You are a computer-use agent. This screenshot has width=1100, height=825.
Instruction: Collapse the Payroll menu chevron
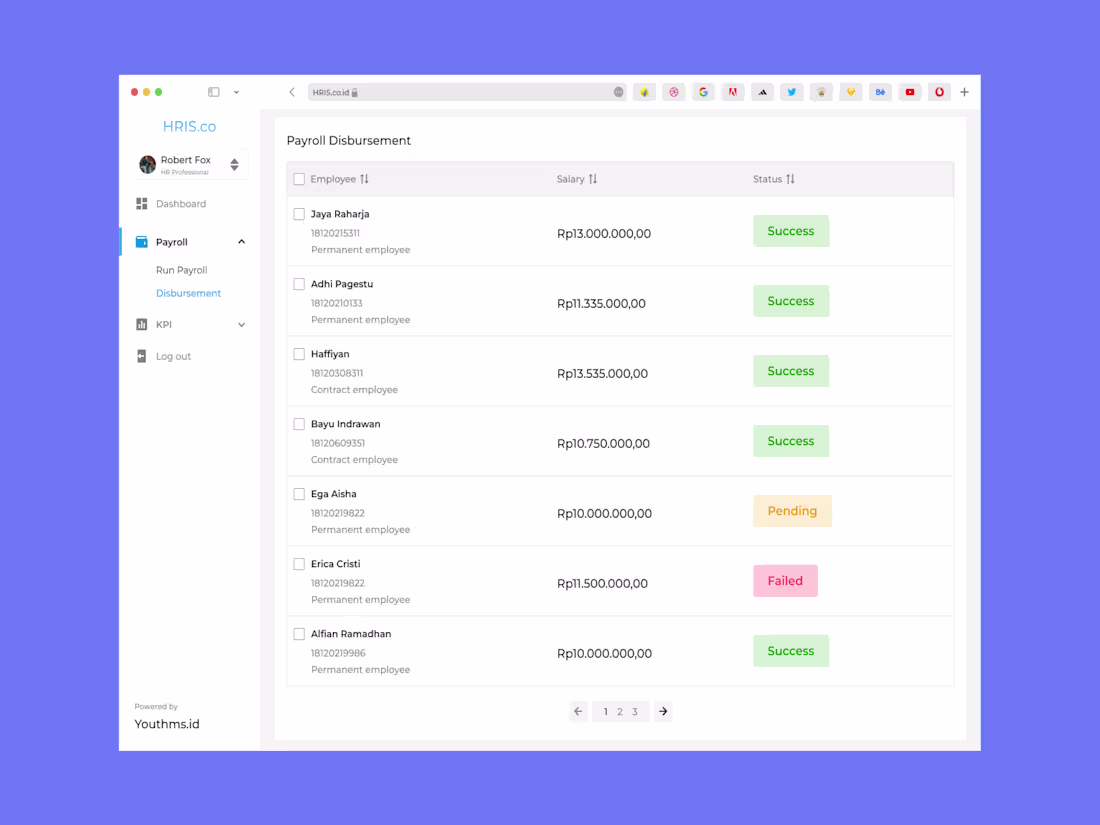coord(241,242)
